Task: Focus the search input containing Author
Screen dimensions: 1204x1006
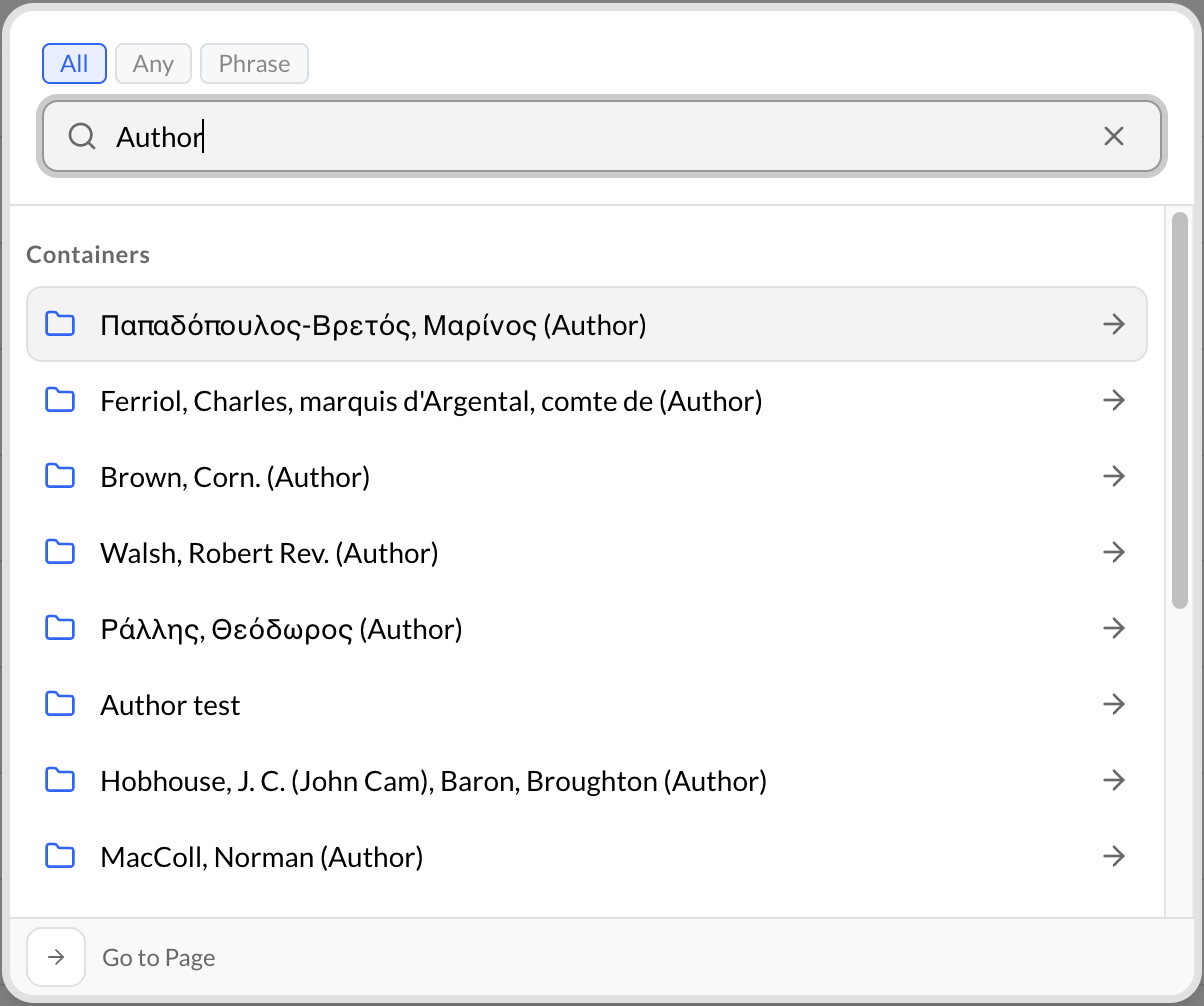Action: click(x=600, y=136)
